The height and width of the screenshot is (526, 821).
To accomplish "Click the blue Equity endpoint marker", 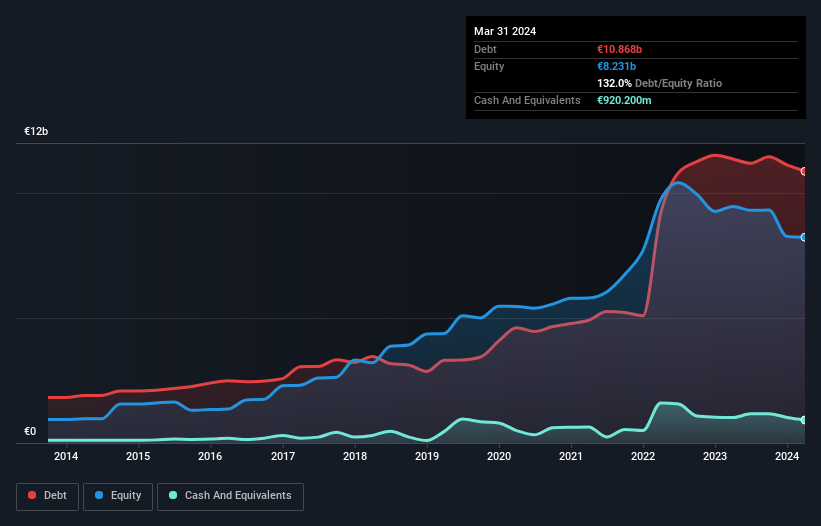I will pyautogui.click(x=804, y=238).
